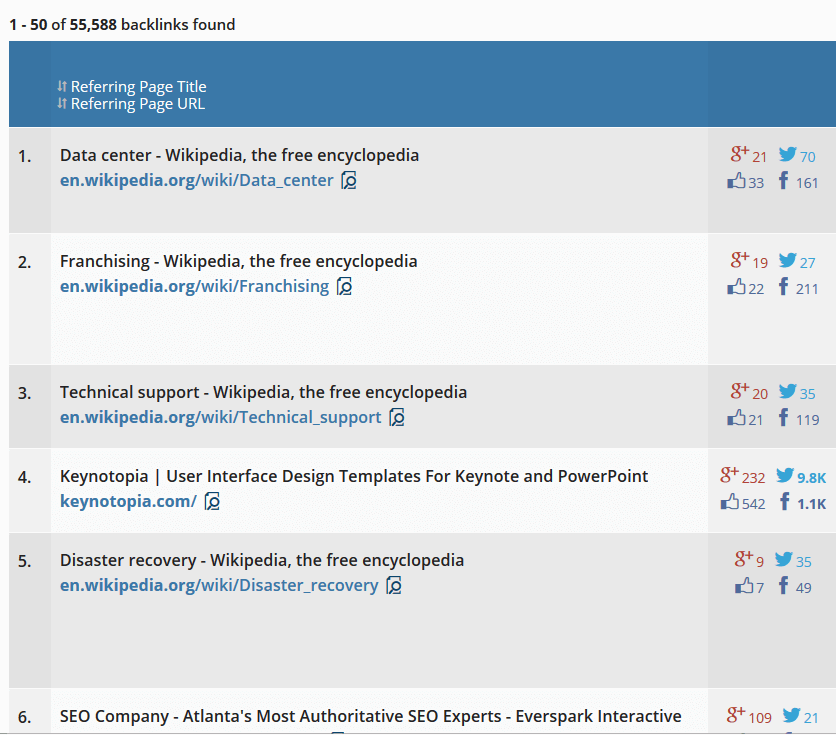
Task: Preview icon next to Disaster_recovery URL
Action: coord(393,586)
